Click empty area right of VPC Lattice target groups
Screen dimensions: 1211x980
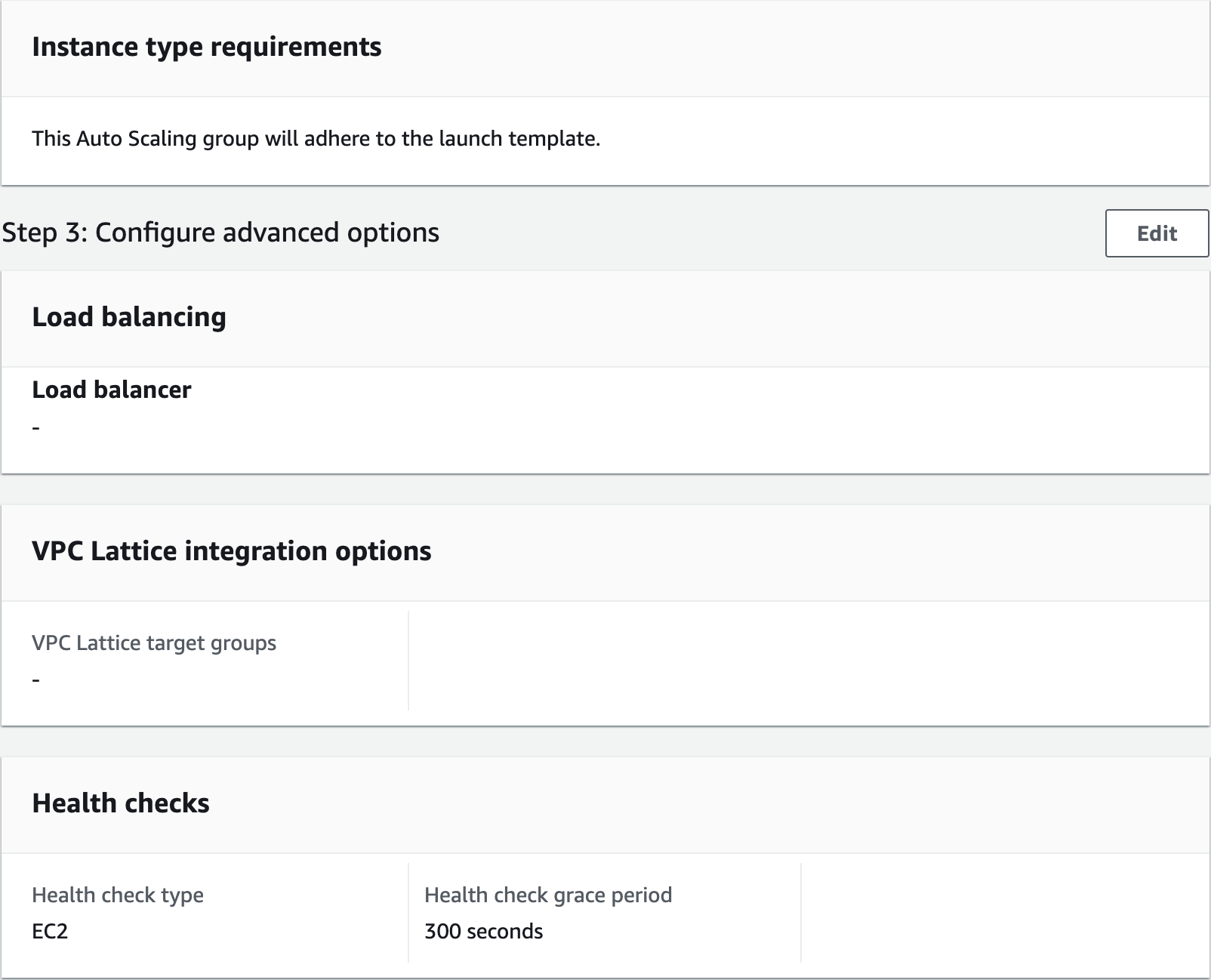(x=808, y=661)
